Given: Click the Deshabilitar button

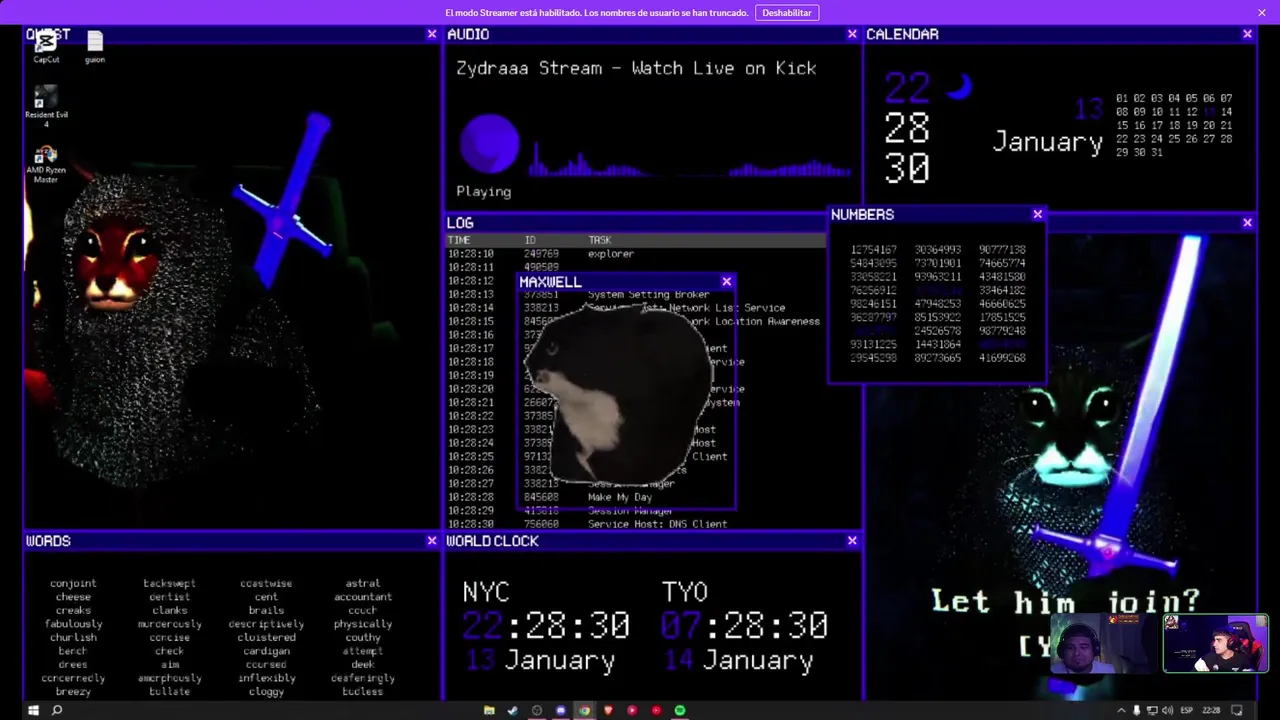Looking at the screenshot, I should (x=787, y=13).
